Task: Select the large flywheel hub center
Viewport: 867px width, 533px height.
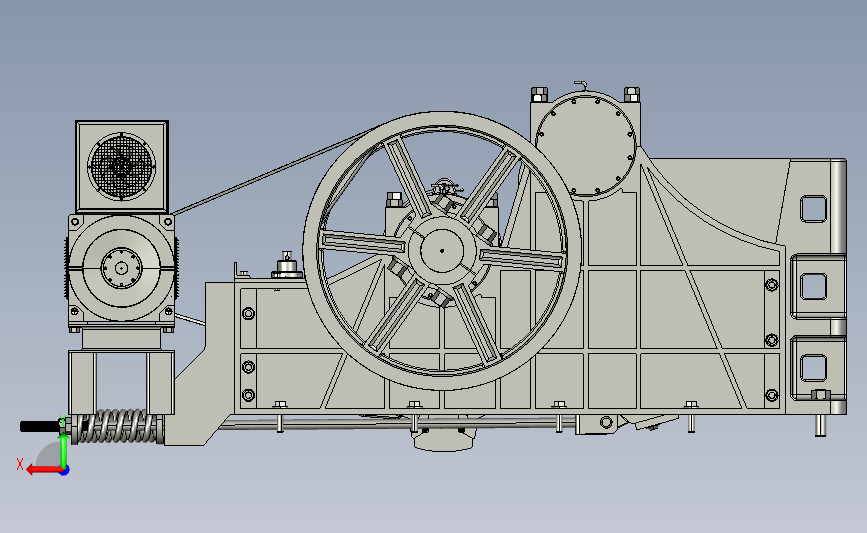Action: (442, 250)
